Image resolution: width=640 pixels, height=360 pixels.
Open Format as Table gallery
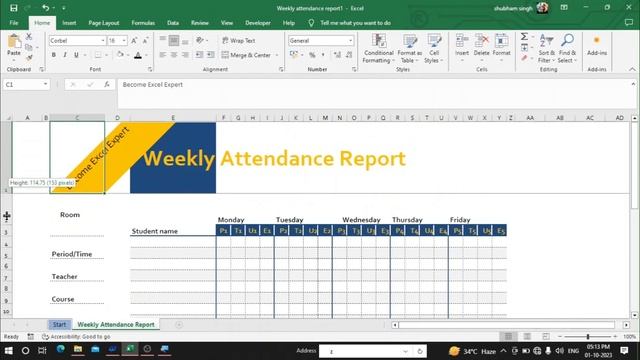409,48
